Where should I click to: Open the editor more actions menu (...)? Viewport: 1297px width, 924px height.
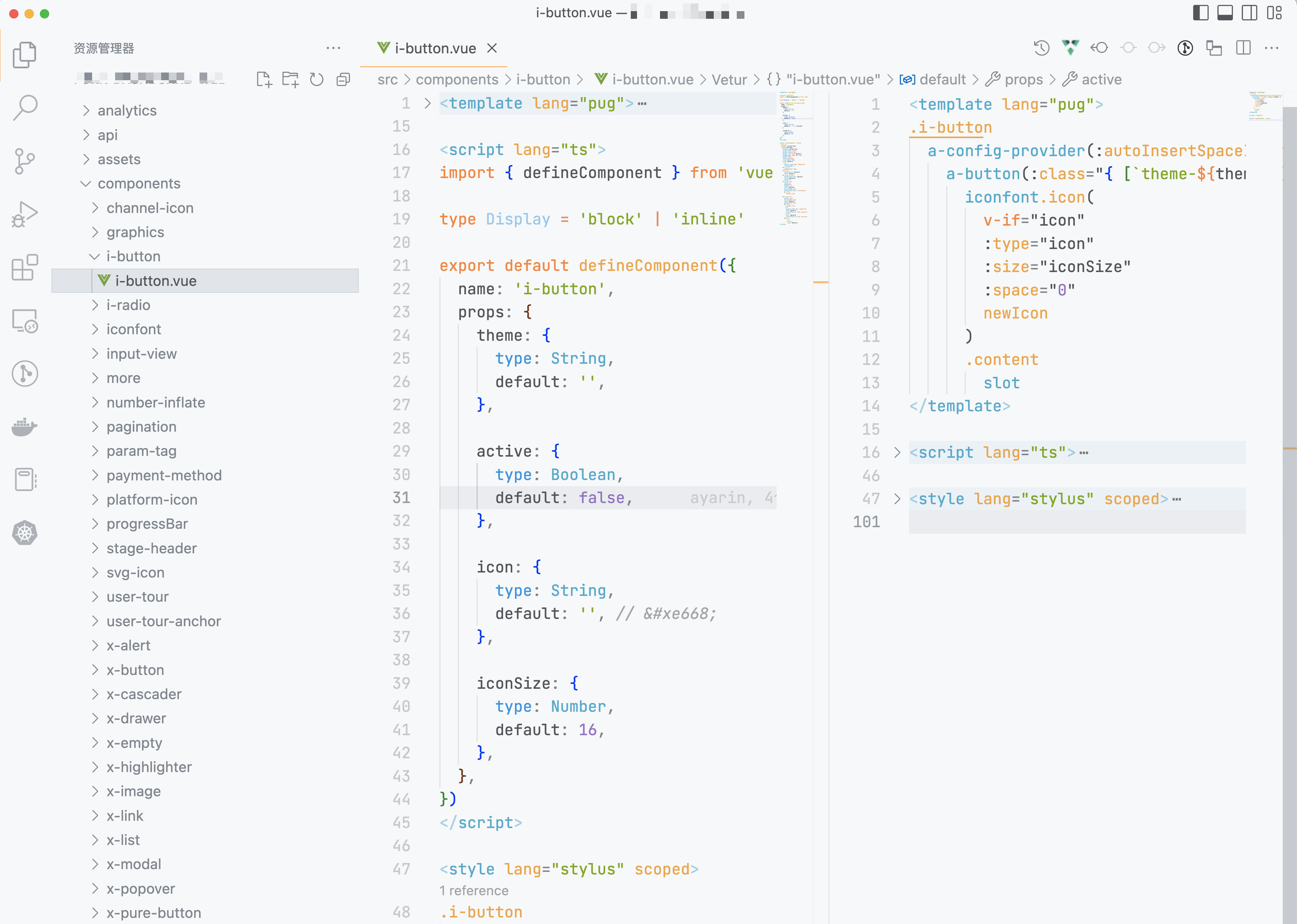click(x=1272, y=48)
